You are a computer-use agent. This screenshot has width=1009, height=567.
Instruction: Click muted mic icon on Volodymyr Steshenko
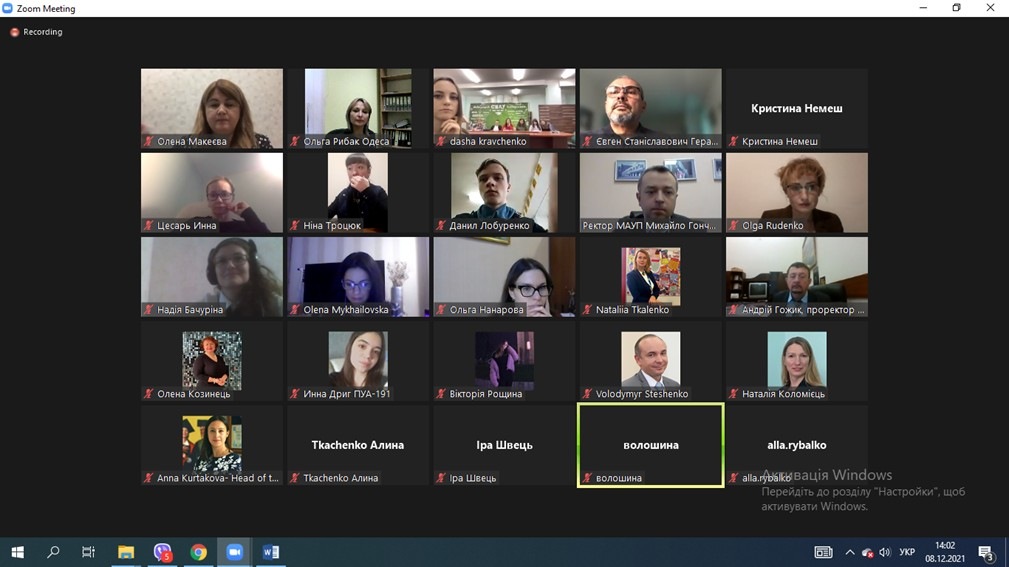[587, 394]
